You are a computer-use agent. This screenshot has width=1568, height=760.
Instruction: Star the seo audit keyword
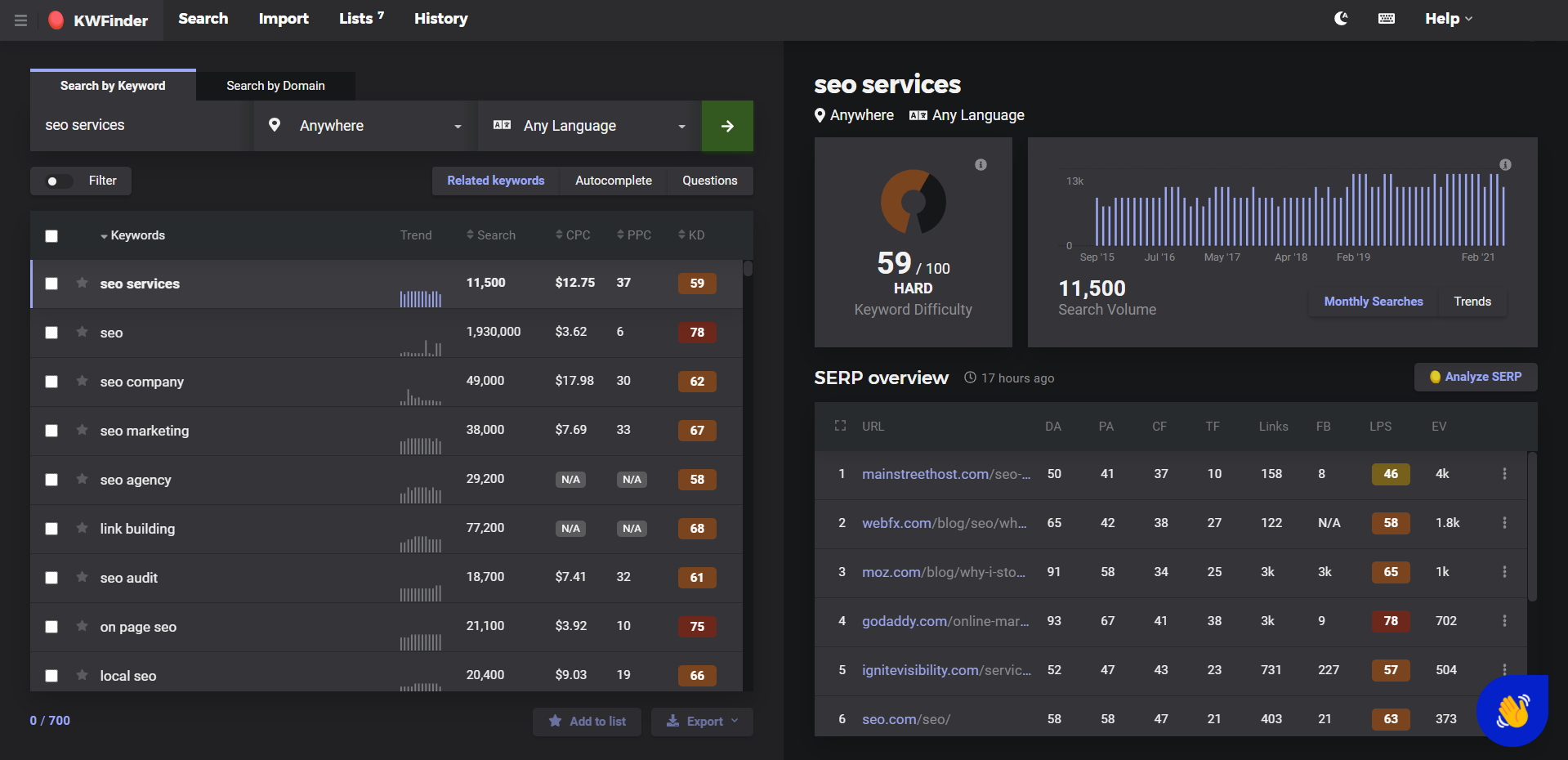(x=82, y=577)
